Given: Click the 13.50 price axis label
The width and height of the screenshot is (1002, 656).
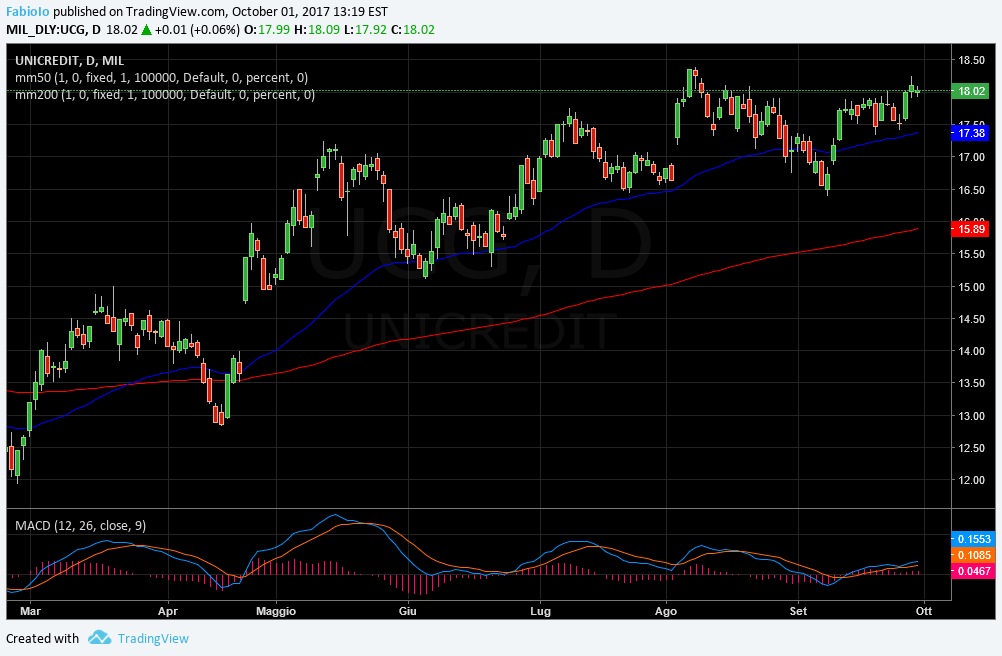Looking at the screenshot, I should point(971,383).
